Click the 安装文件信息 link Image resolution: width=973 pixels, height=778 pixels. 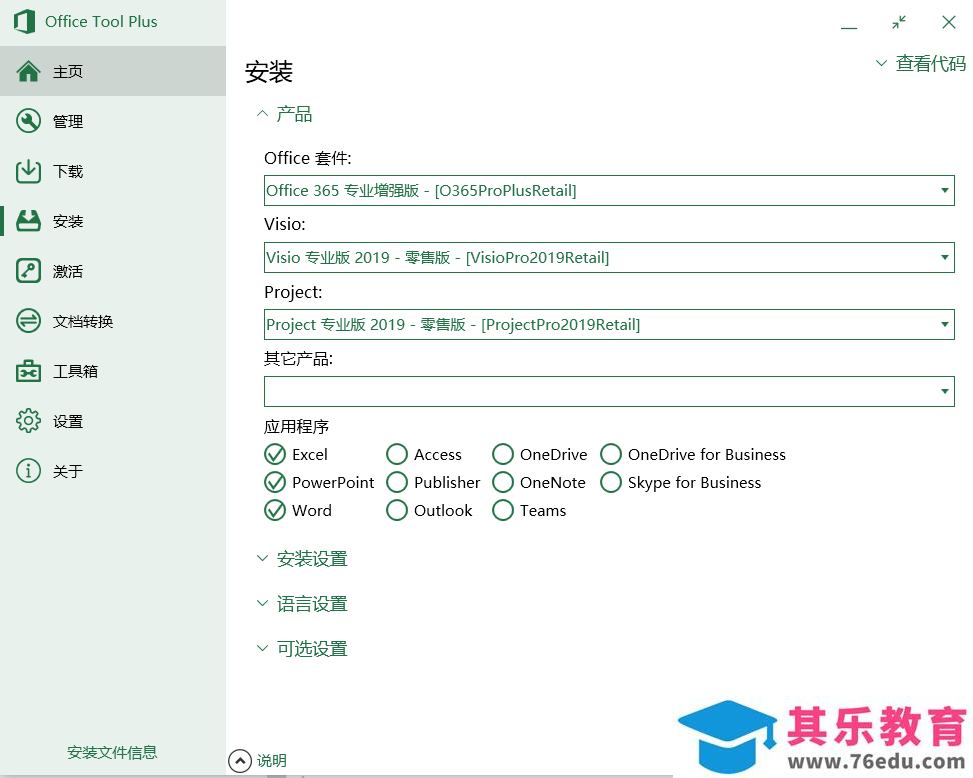coord(112,753)
